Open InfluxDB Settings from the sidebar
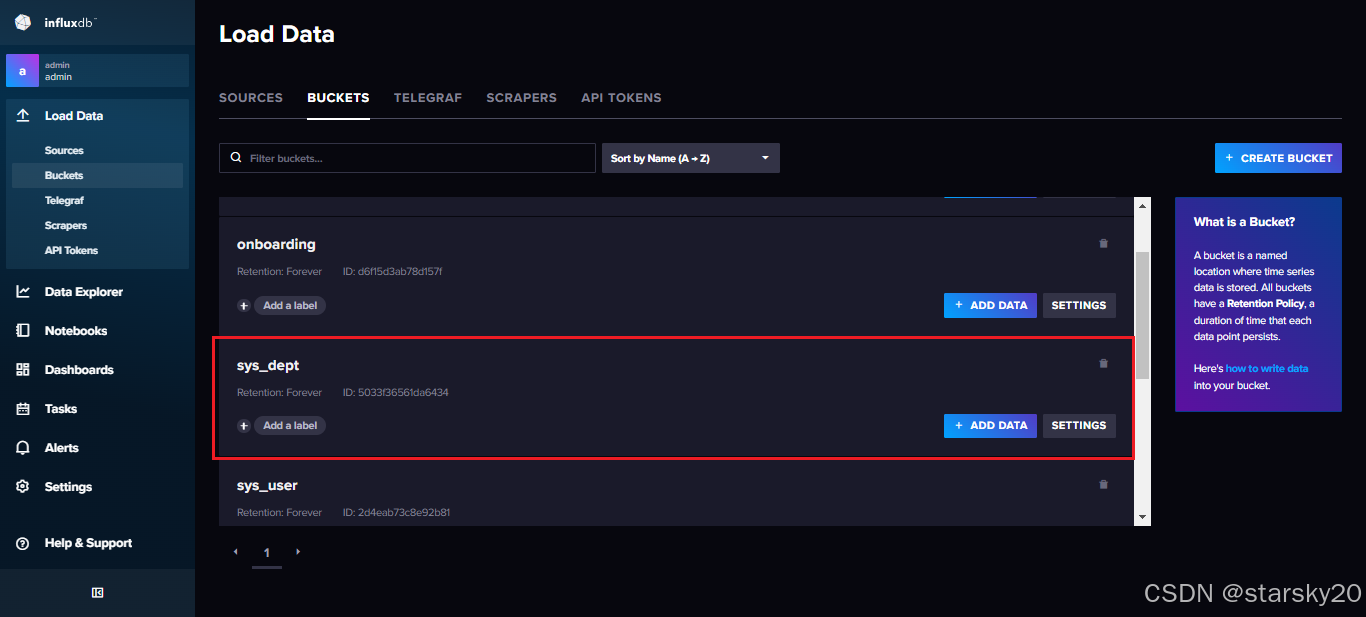Image resolution: width=1366 pixels, height=617 pixels. (x=68, y=486)
